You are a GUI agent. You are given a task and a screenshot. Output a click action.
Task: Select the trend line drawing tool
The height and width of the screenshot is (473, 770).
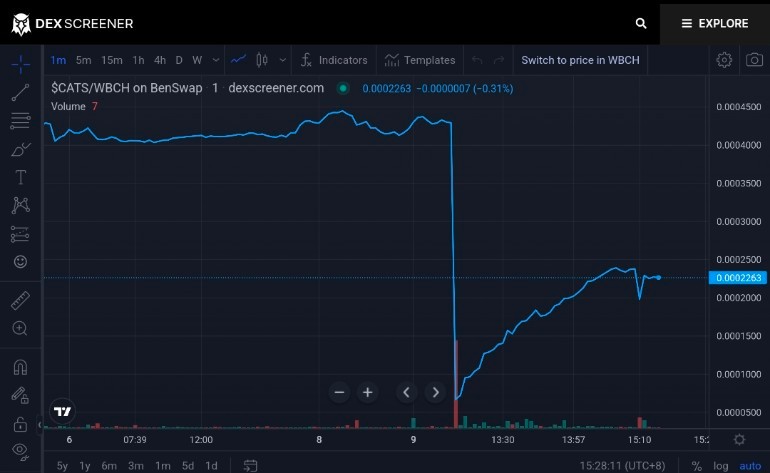click(x=20, y=92)
